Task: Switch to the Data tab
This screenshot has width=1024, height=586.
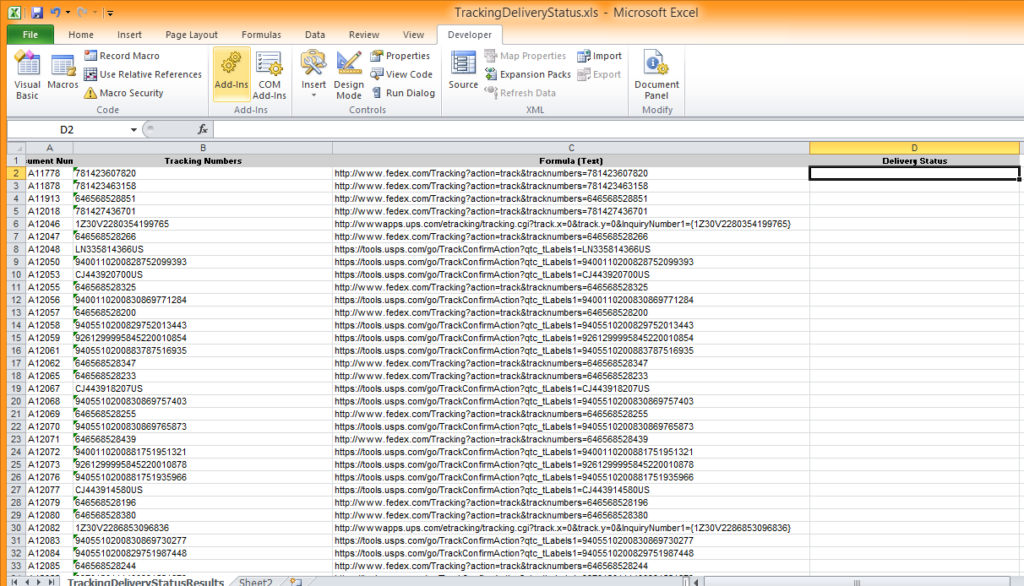Action: click(315, 35)
